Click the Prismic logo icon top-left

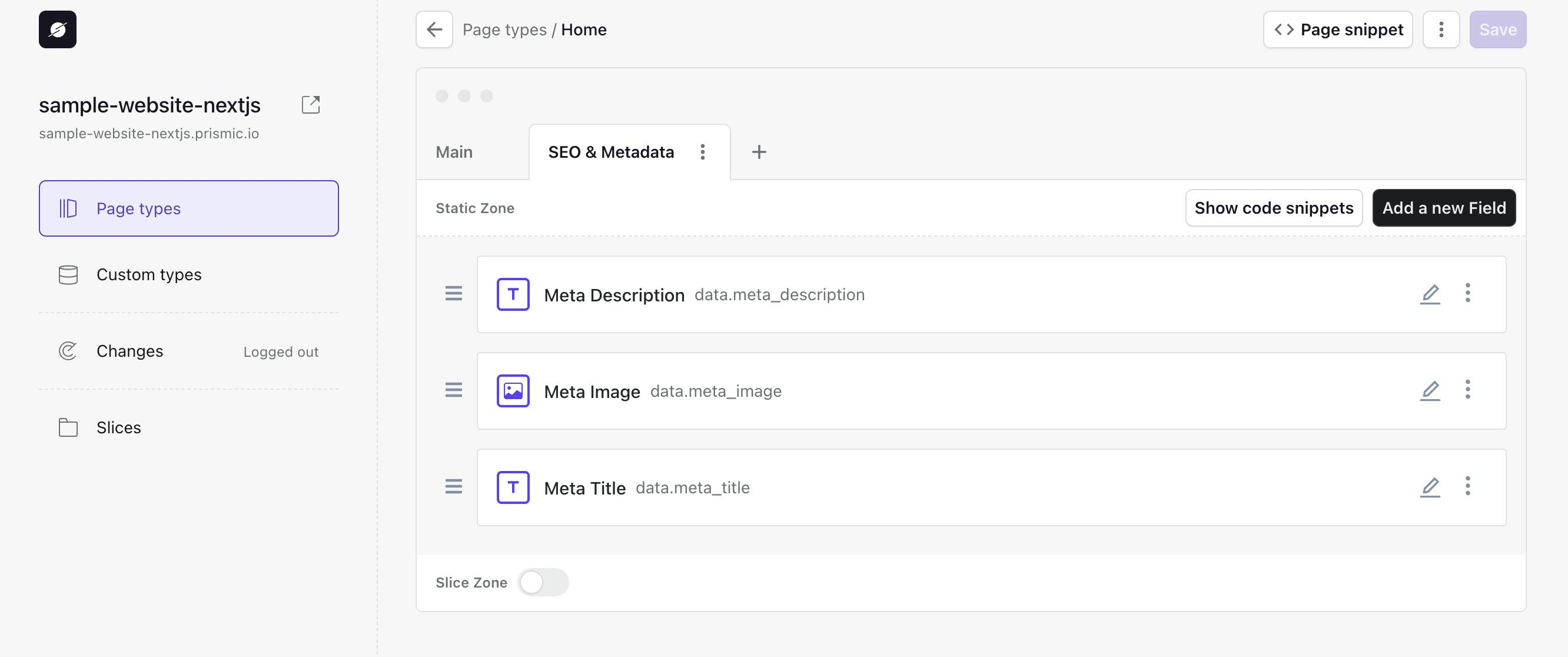[x=57, y=28]
